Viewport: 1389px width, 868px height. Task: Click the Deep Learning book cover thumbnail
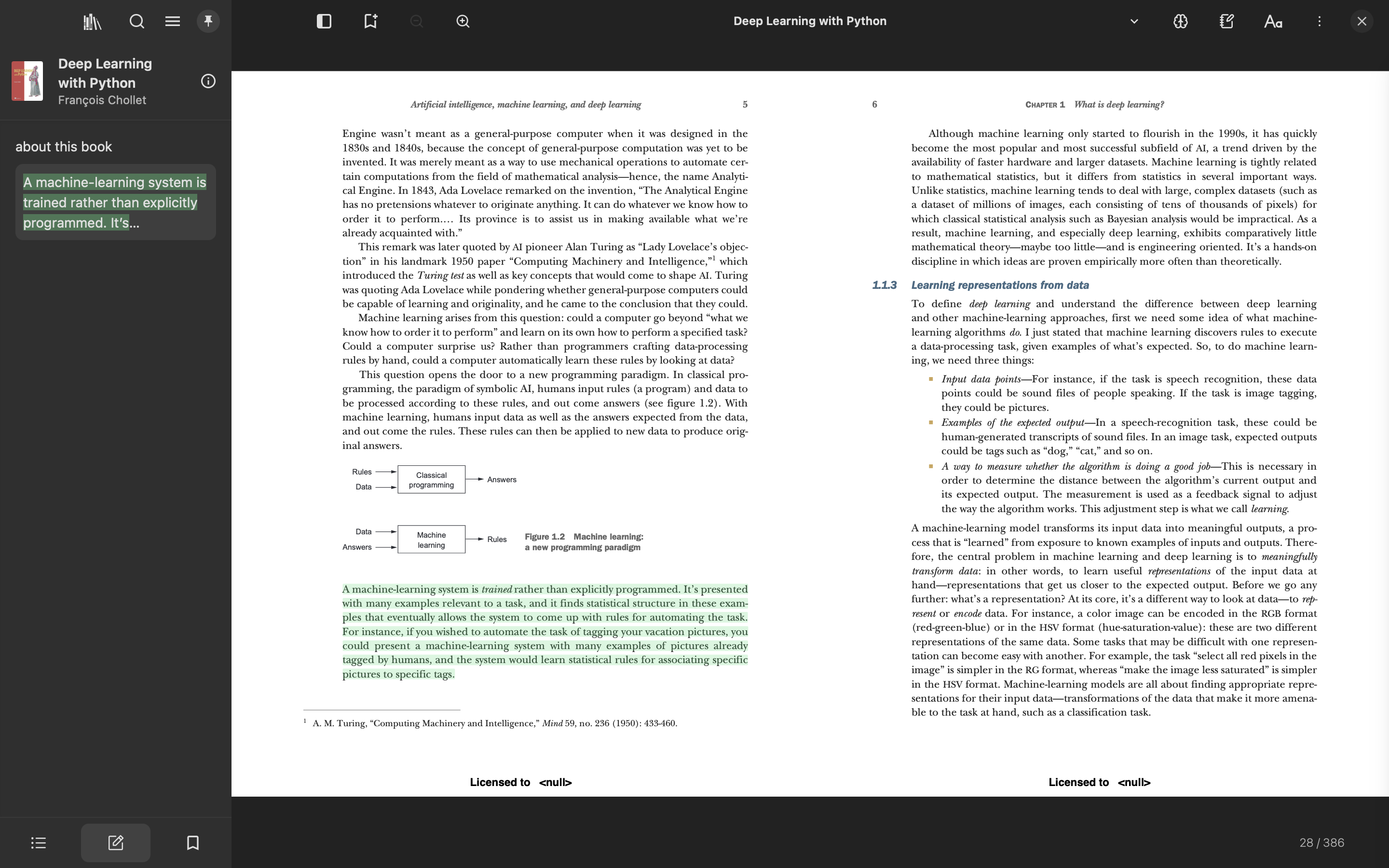point(27,81)
